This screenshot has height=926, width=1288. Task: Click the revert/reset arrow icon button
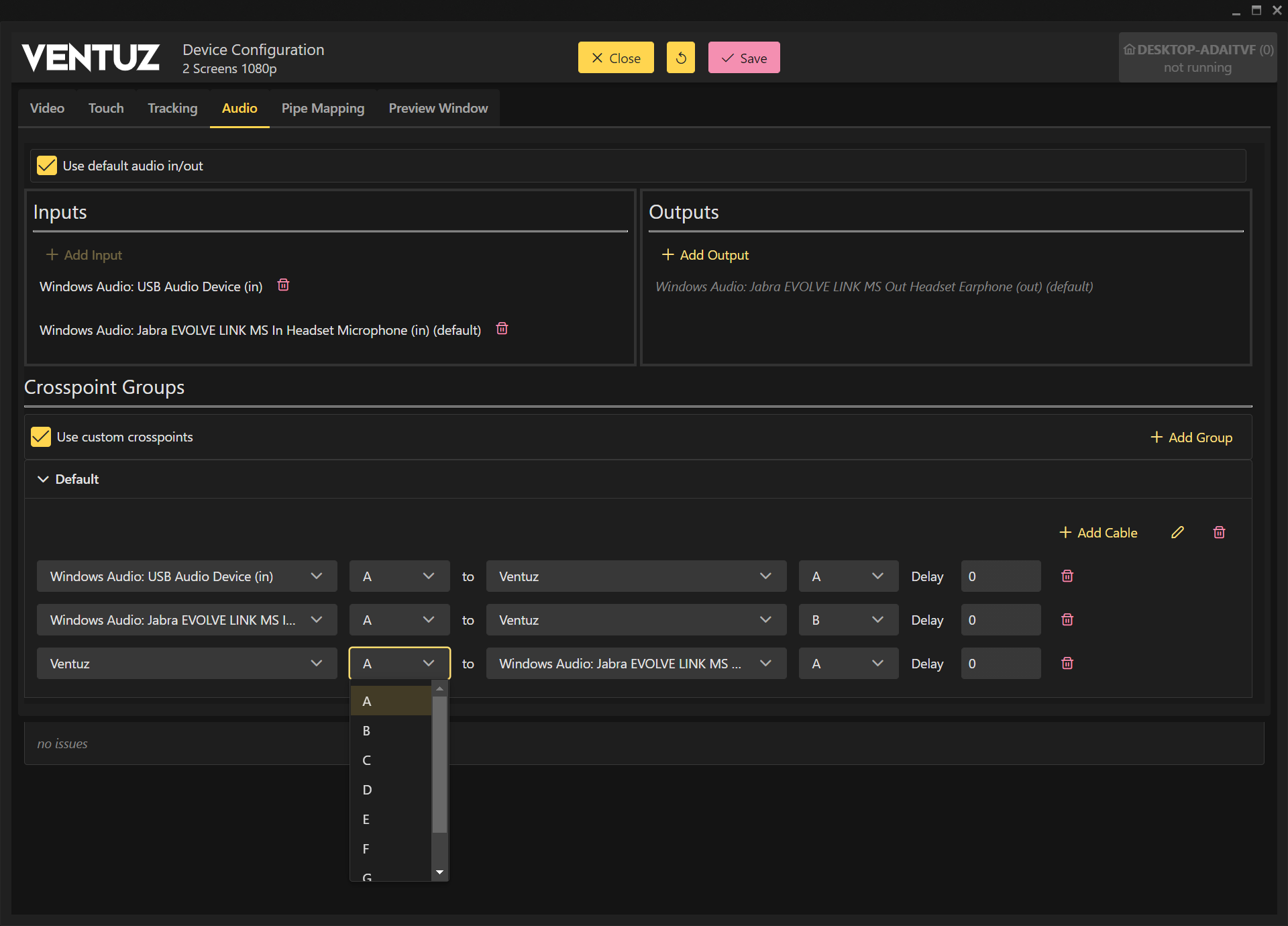click(x=680, y=58)
